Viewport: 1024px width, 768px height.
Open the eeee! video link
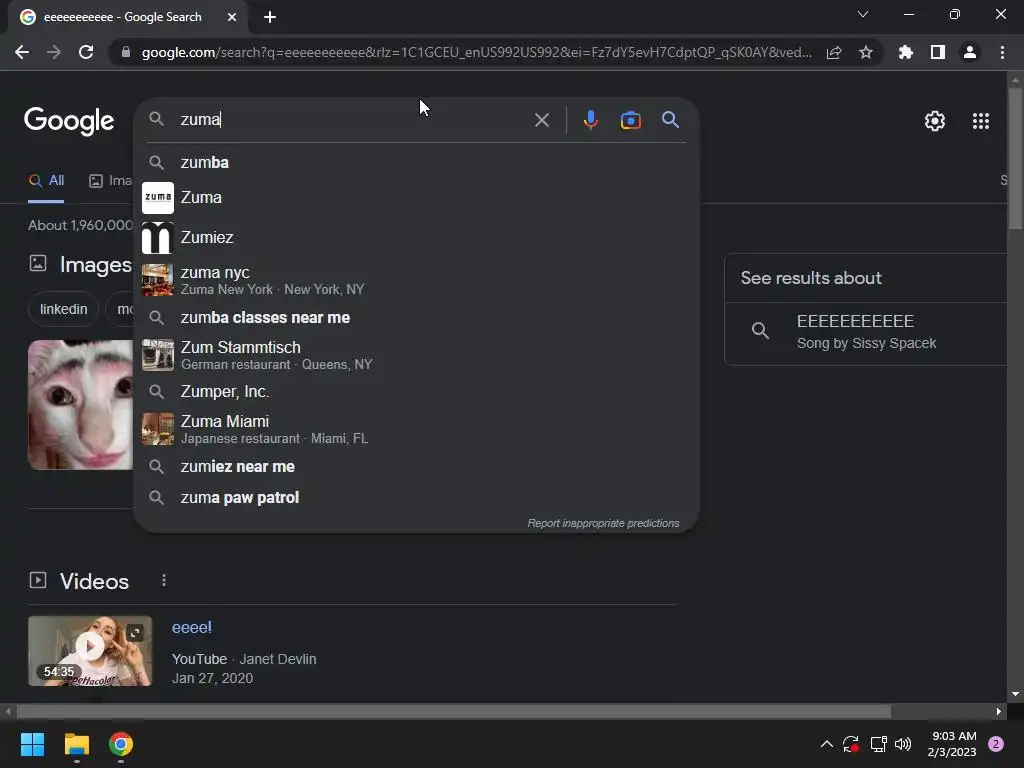(x=191, y=628)
